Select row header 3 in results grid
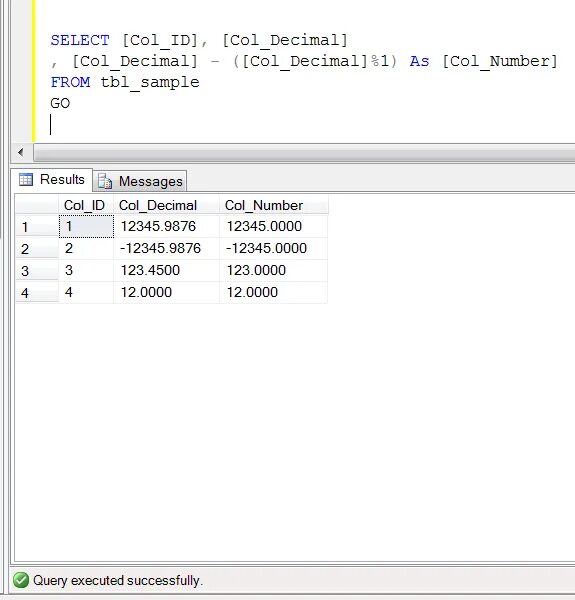 37,271
